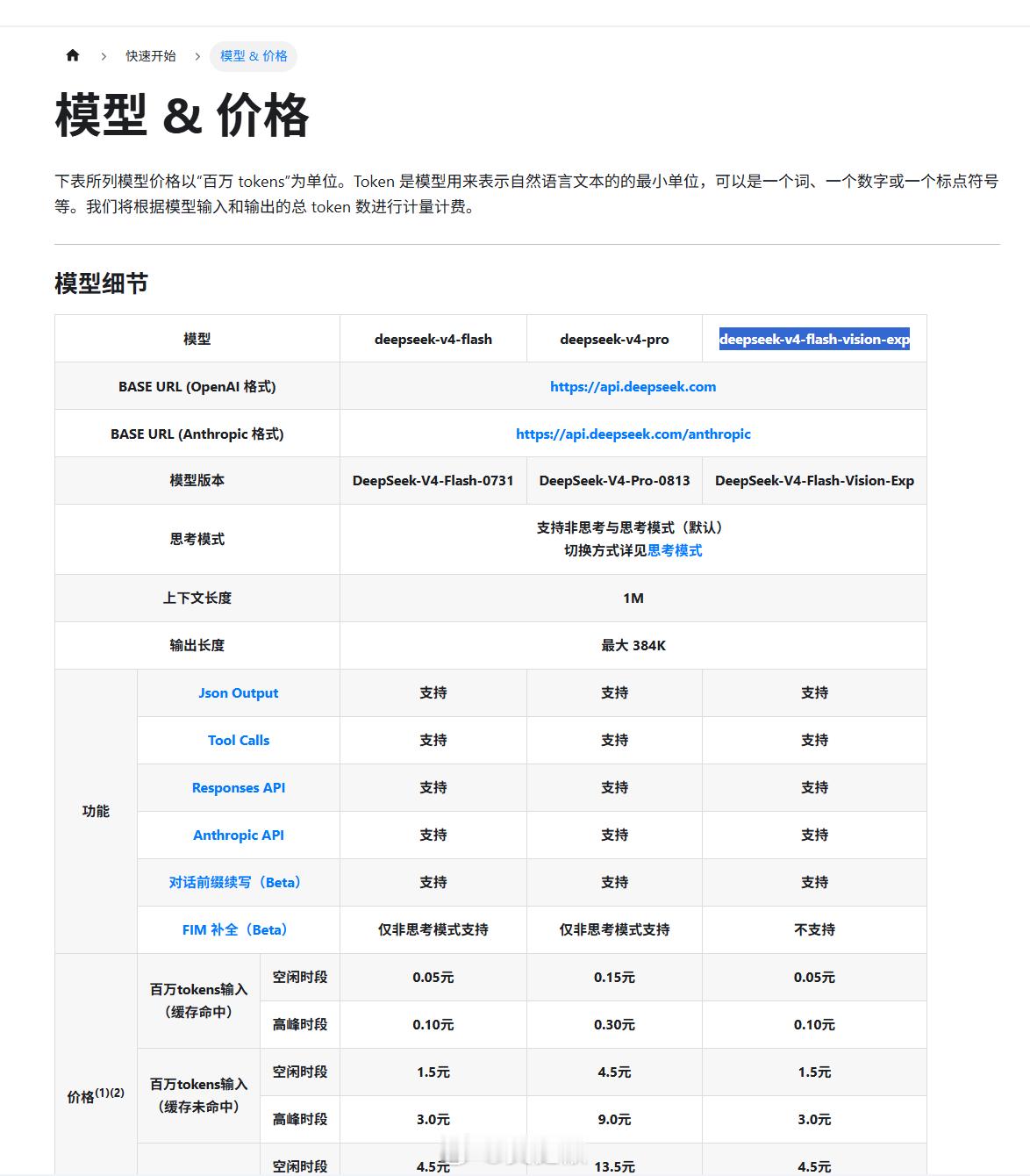
Task: Click the 模型版本 row label
Action: tap(197, 480)
